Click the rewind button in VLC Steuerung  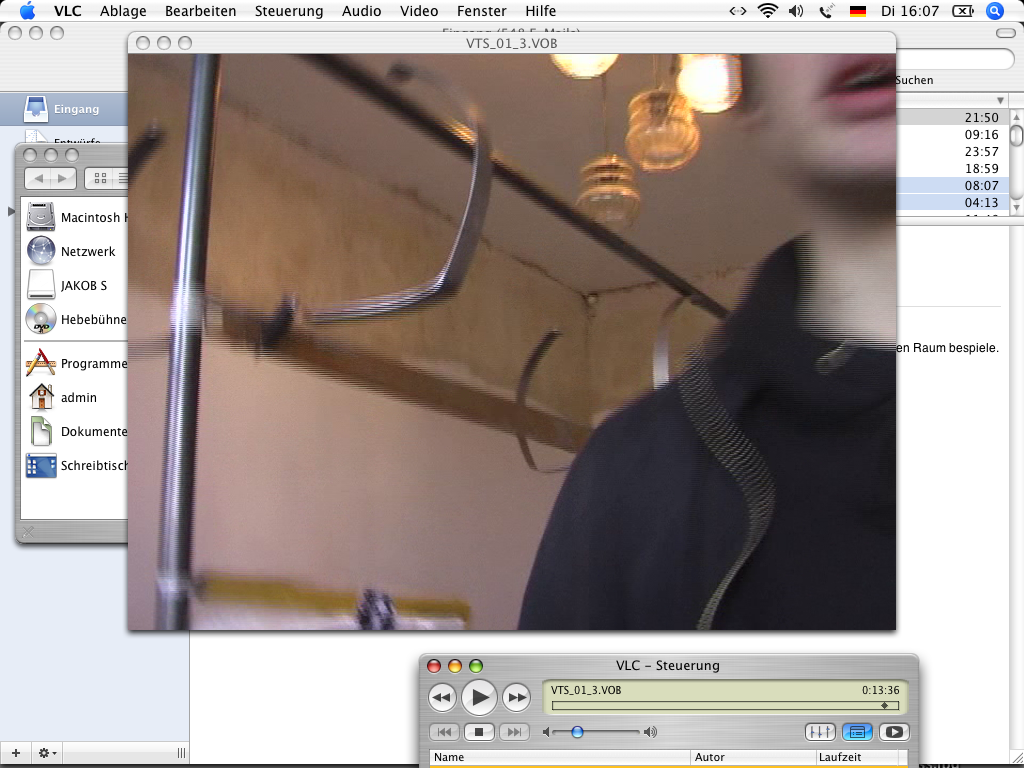click(x=442, y=697)
